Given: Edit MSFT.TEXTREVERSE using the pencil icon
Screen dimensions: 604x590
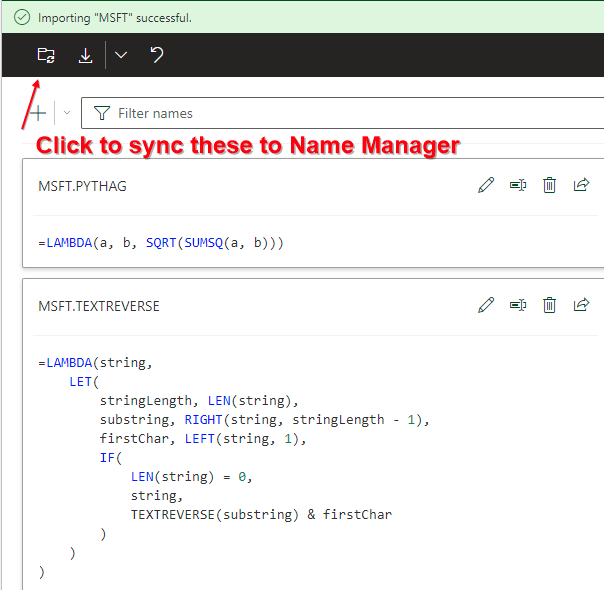Looking at the screenshot, I should click(486, 305).
